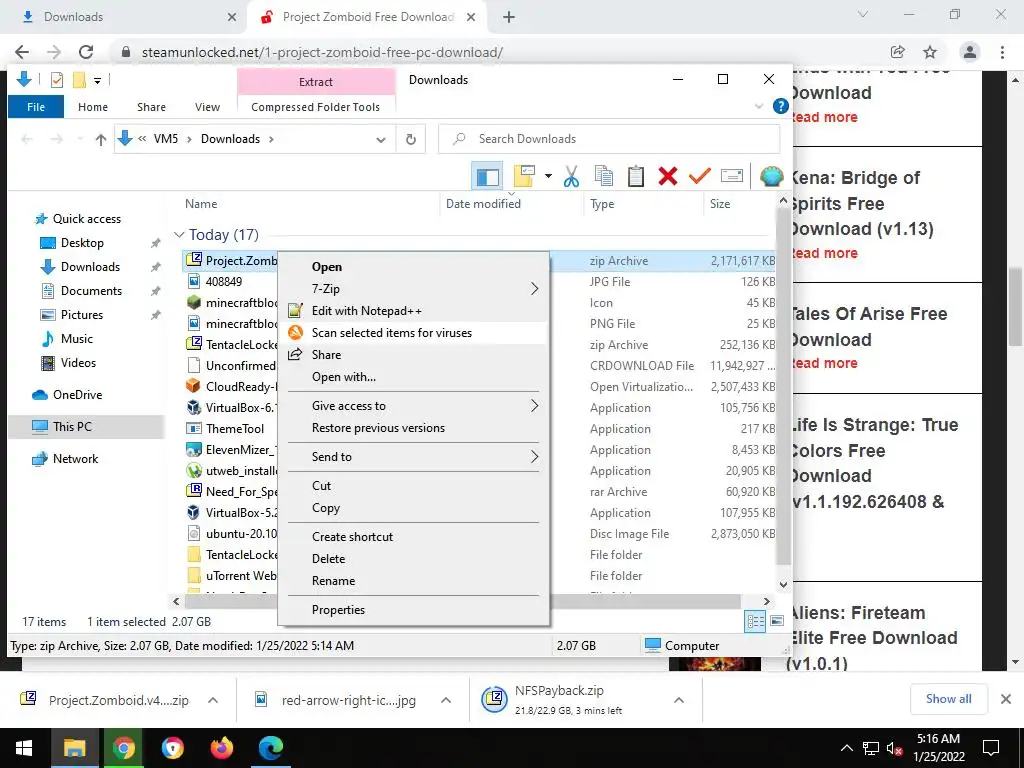The width and height of the screenshot is (1024, 768).
Task: Open Brave browser from taskbar
Action: point(172,748)
